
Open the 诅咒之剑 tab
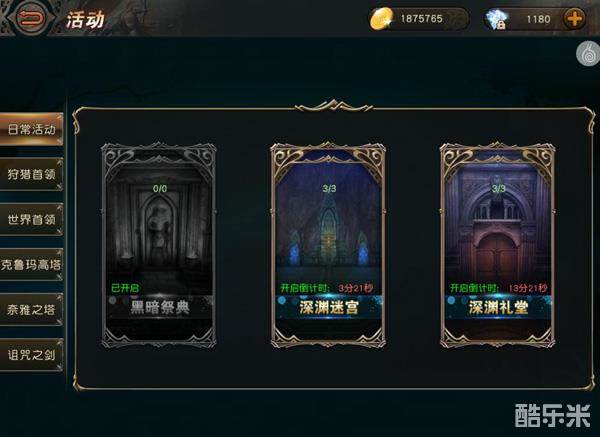tap(31, 355)
